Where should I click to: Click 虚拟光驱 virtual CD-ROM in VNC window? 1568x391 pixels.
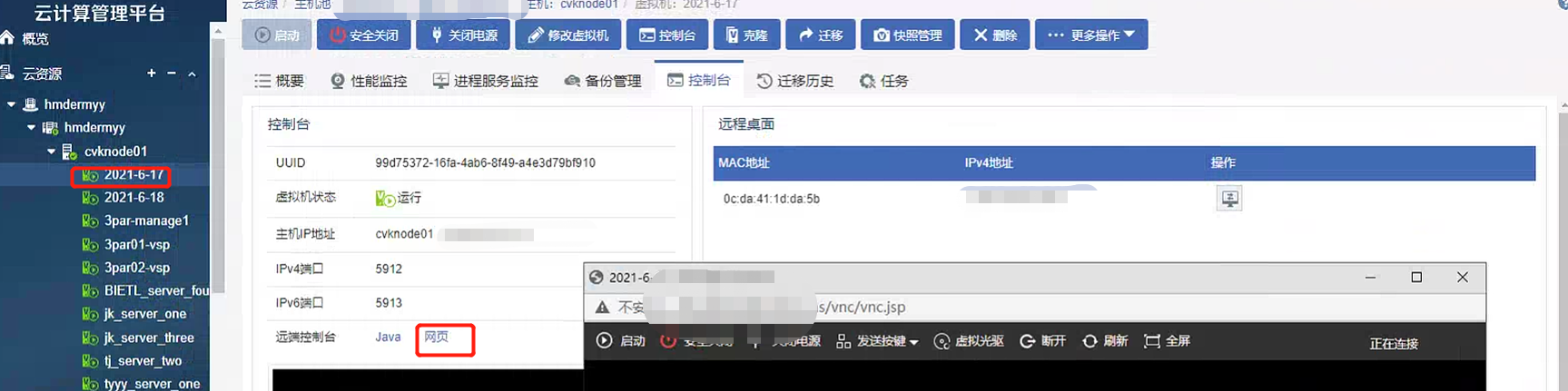(x=969, y=341)
